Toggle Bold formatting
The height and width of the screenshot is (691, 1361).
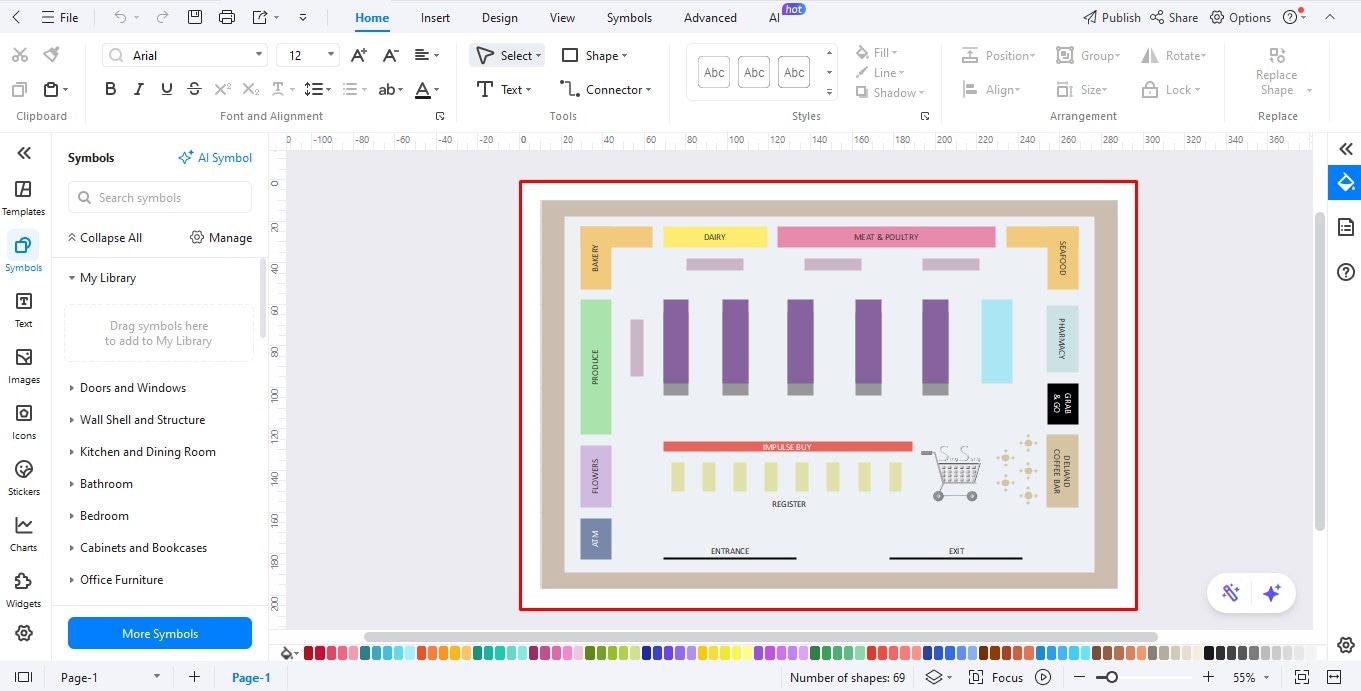coord(111,89)
